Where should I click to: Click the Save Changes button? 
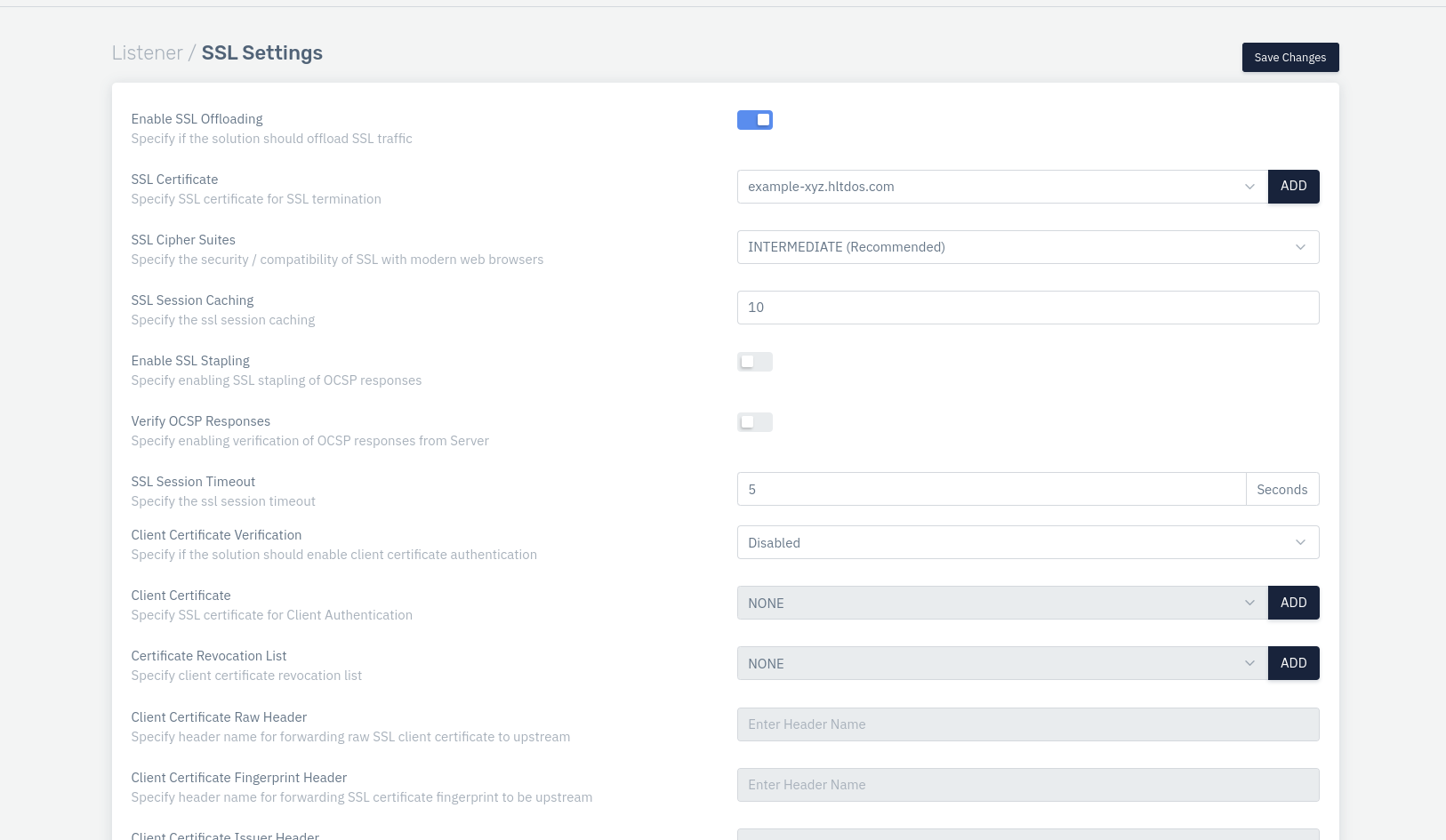[1289, 58]
